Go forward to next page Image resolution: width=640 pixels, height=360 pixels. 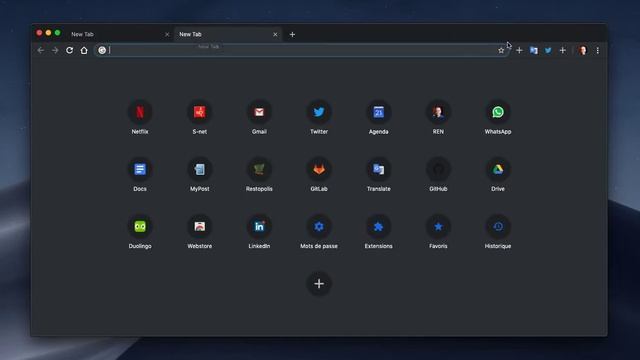(x=55, y=50)
